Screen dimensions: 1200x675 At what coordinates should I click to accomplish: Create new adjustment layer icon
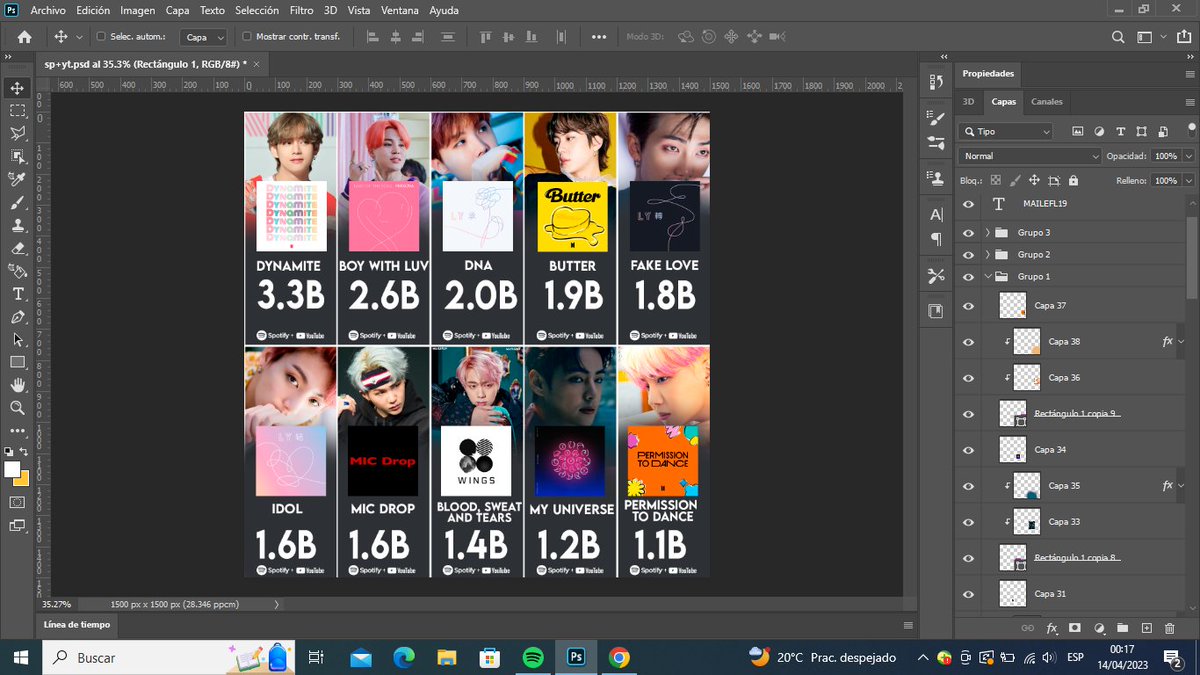click(x=1099, y=628)
